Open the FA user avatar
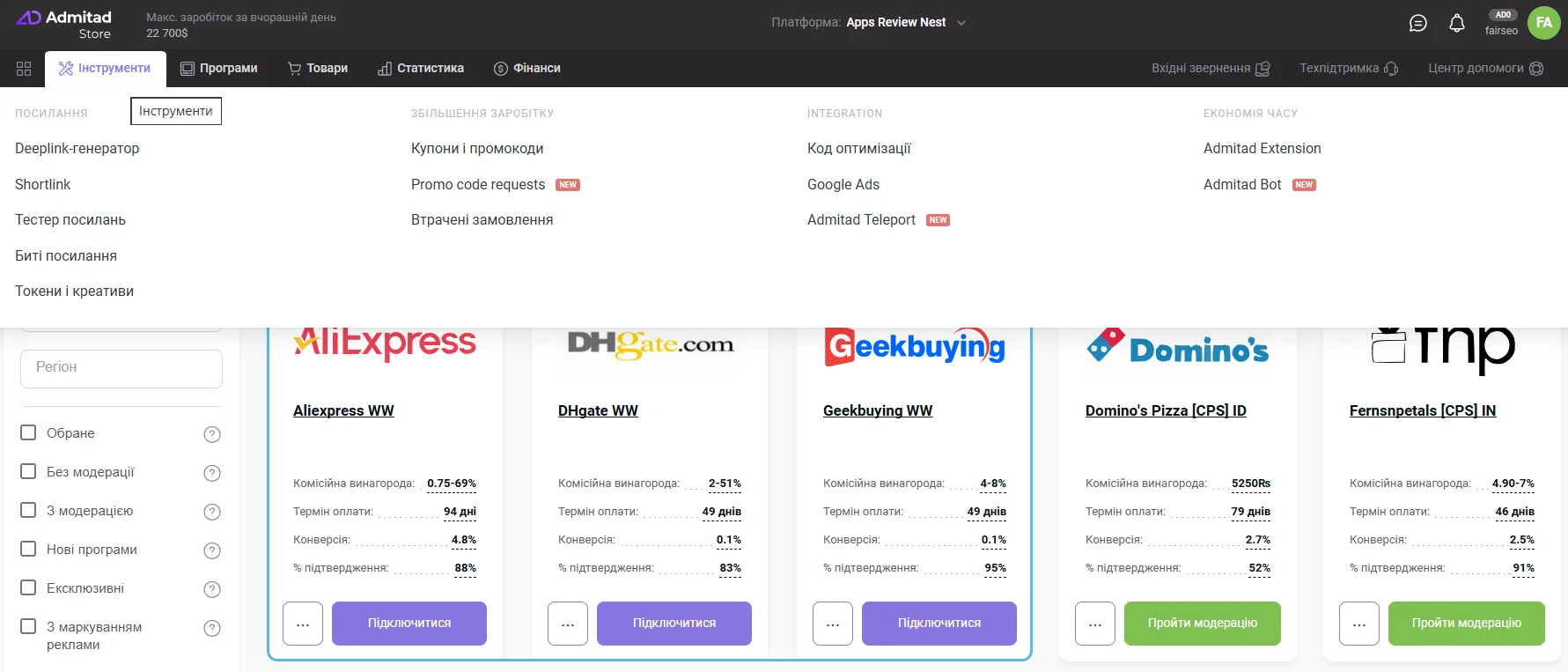 pos(1544,23)
